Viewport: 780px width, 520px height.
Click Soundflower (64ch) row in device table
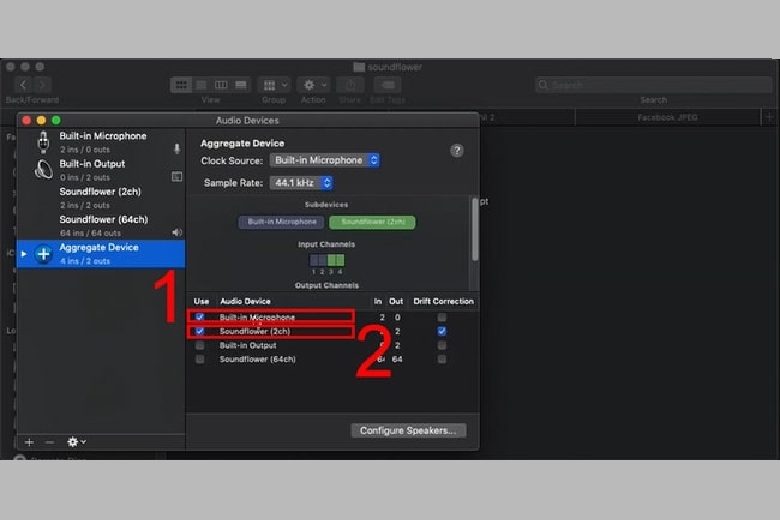(x=332, y=359)
